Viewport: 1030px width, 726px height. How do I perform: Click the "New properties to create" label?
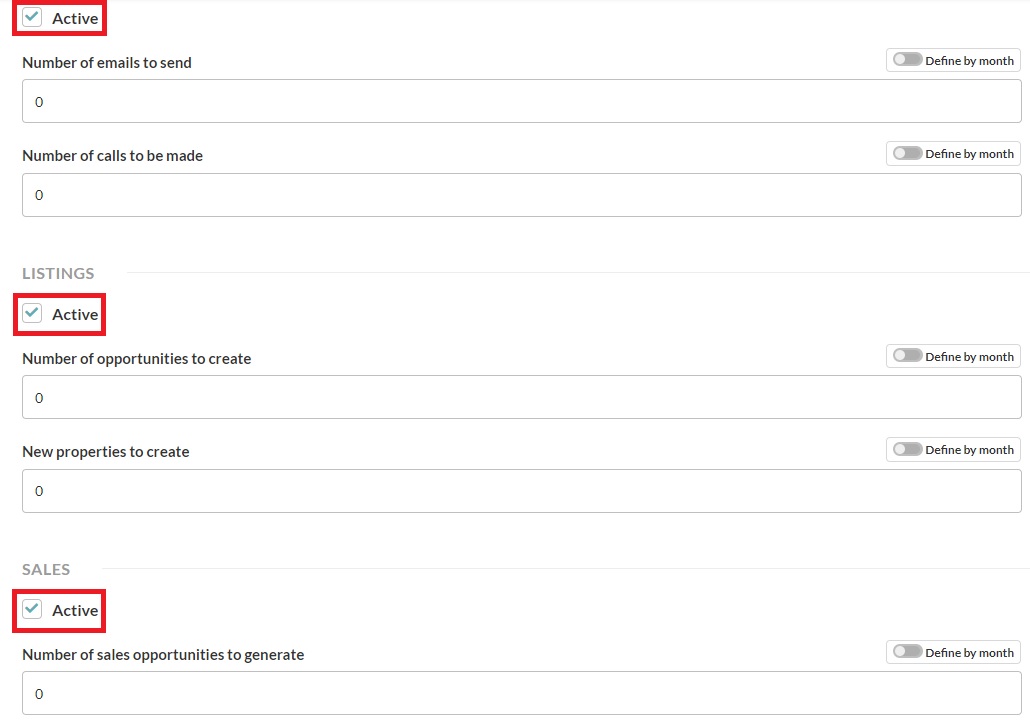[105, 451]
